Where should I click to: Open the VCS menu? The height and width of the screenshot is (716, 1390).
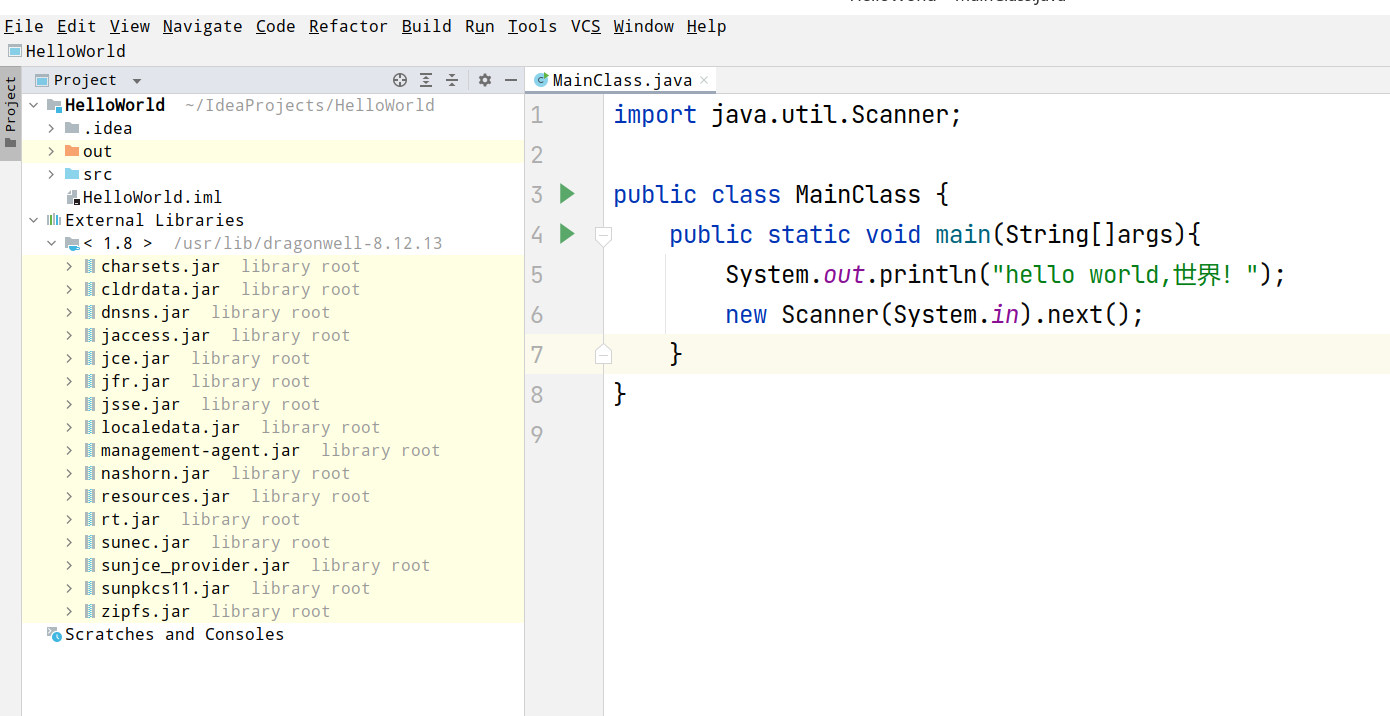click(586, 26)
